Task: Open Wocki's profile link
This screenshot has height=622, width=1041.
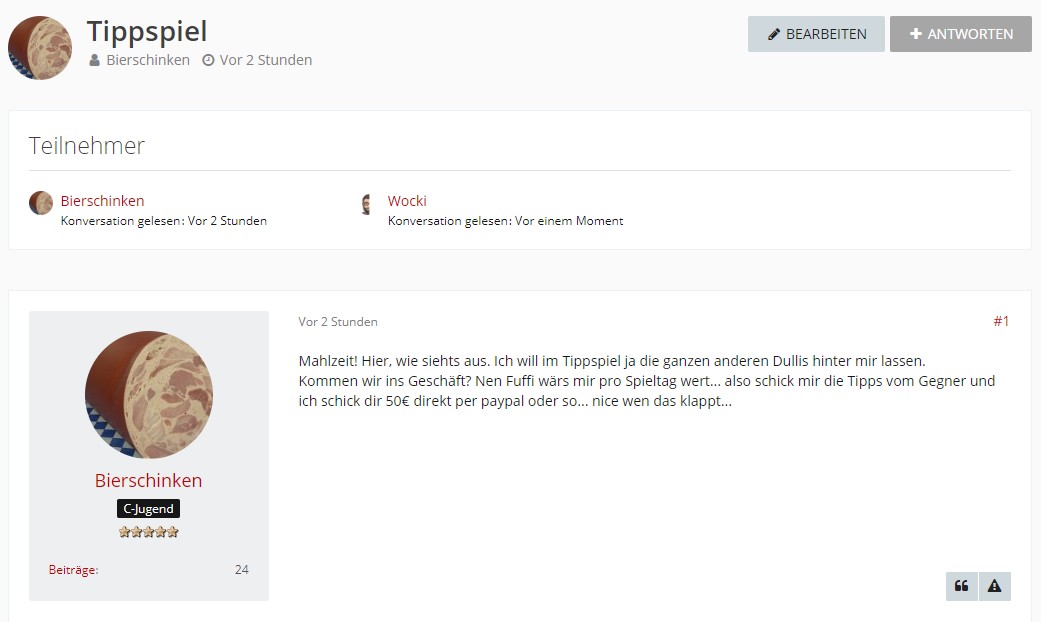Action: pyautogui.click(x=407, y=201)
